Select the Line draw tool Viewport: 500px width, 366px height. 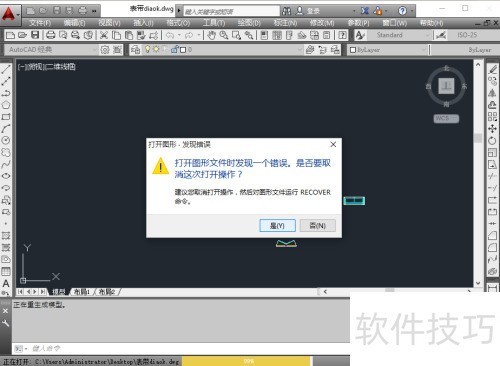coord(6,70)
